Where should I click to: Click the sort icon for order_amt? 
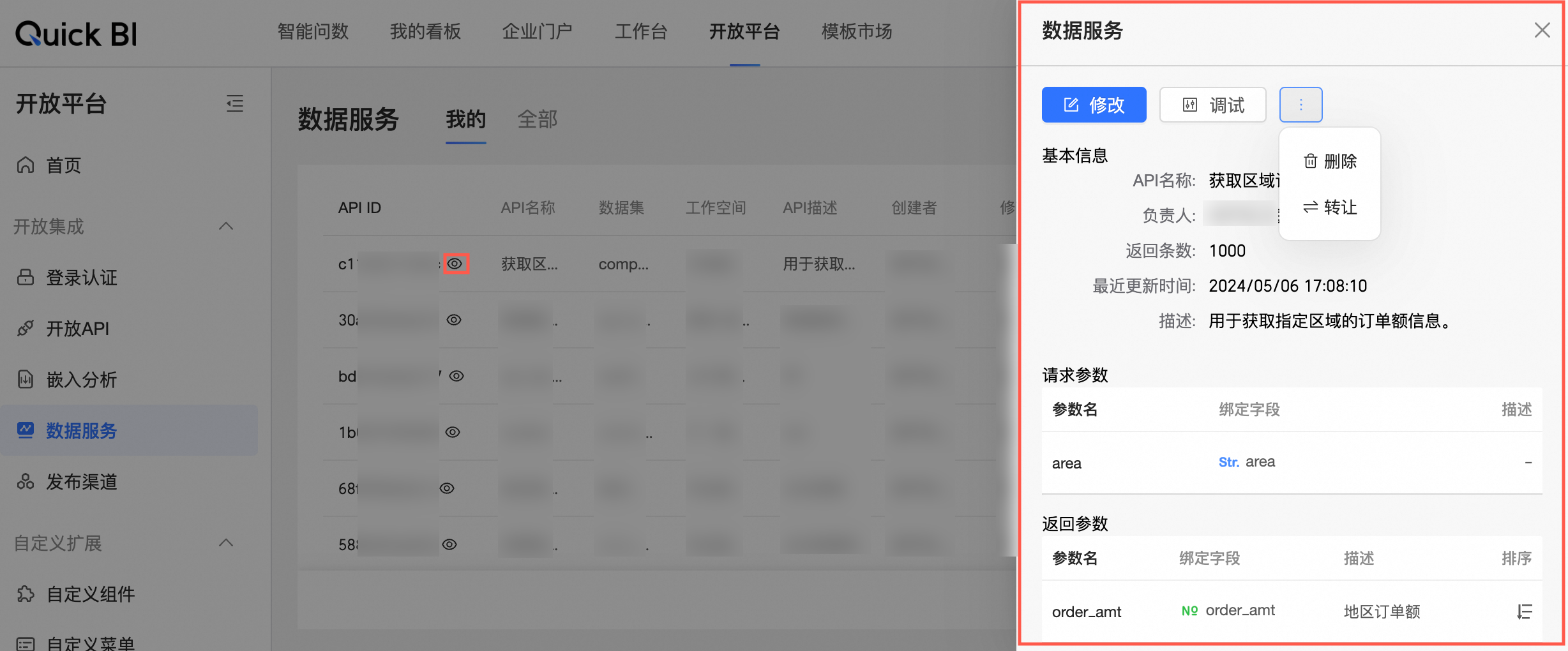[1524, 611]
